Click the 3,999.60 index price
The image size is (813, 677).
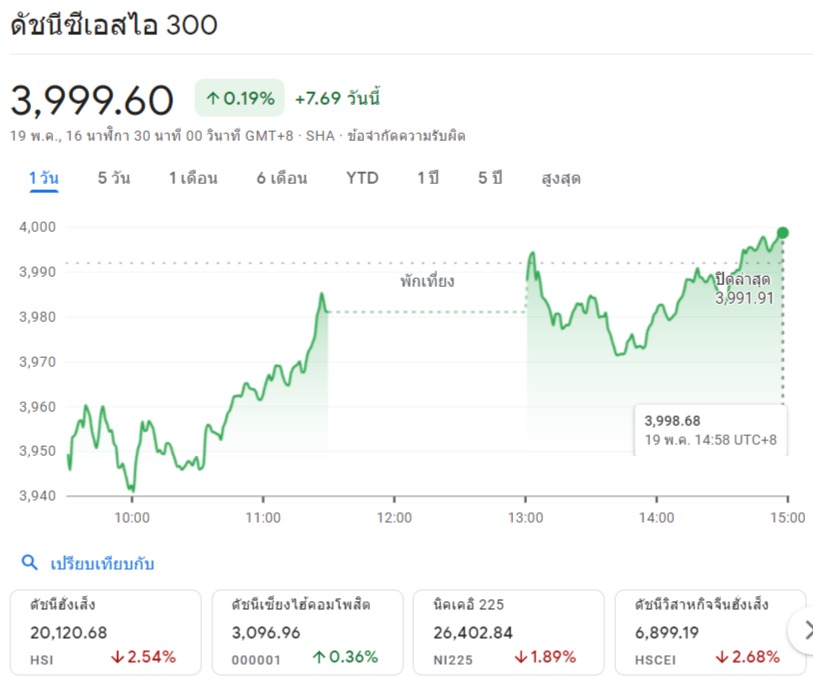point(92,99)
